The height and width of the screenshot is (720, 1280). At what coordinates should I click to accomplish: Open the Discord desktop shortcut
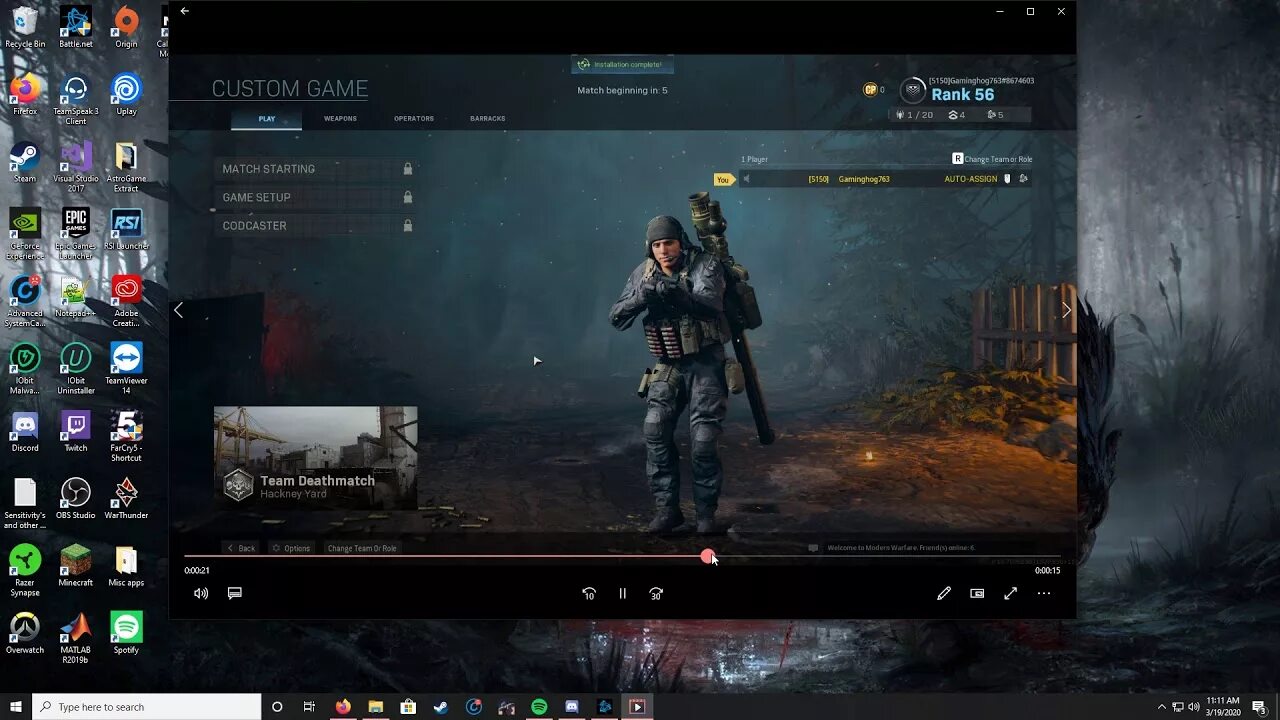pyautogui.click(x=25, y=430)
